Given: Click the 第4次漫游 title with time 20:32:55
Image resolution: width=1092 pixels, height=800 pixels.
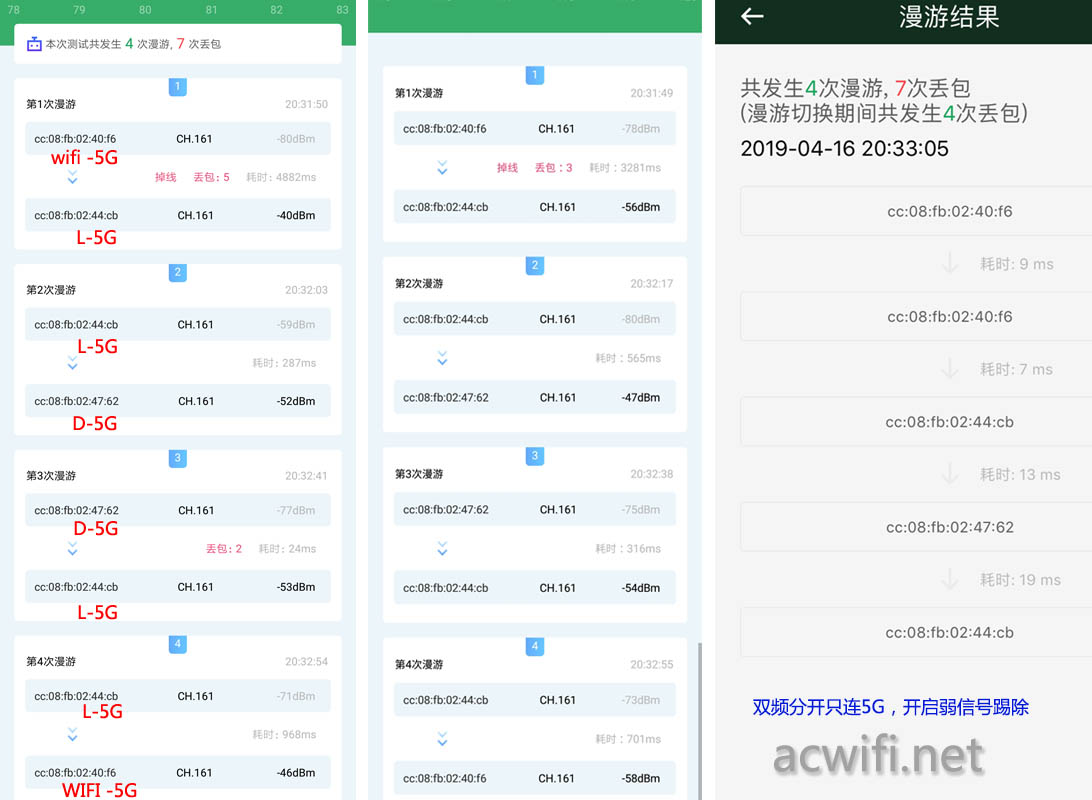Looking at the screenshot, I should click(x=419, y=665).
